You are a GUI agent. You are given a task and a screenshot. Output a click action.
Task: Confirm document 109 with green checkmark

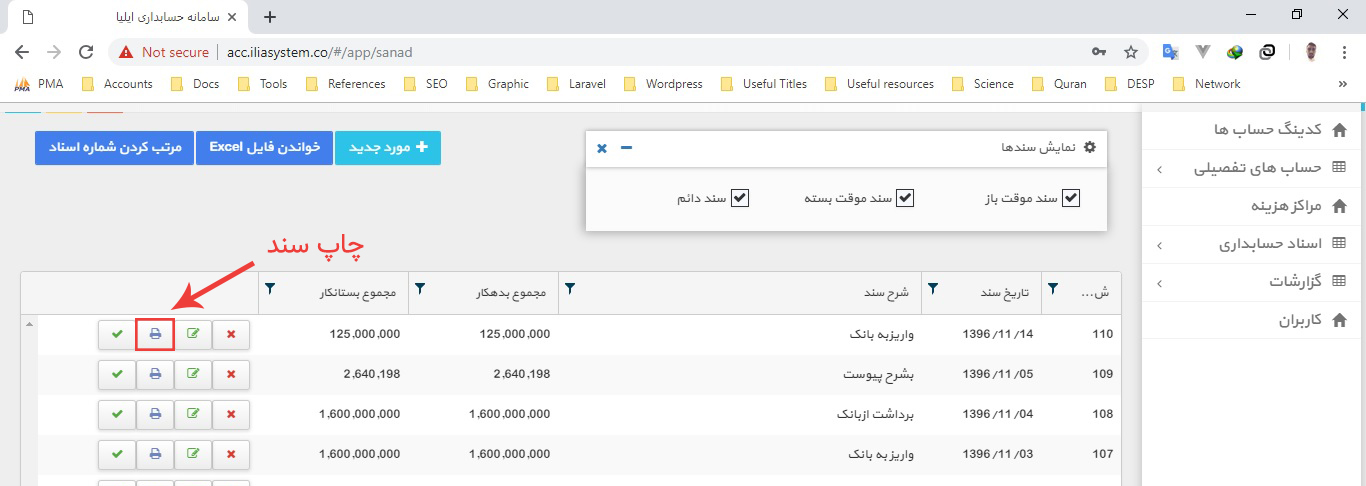point(117,374)
